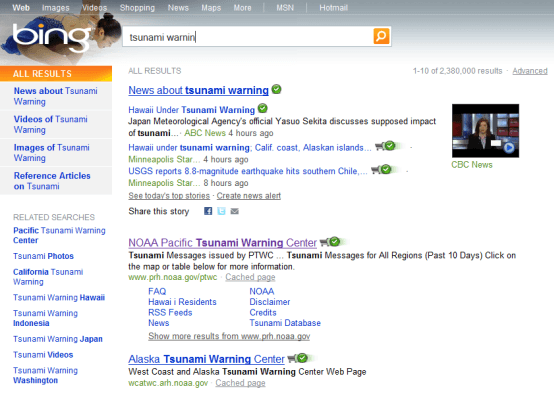The width and height of the screenshot is (554, 395).
Task: Open the Web tab
Action: coord(21,7)
